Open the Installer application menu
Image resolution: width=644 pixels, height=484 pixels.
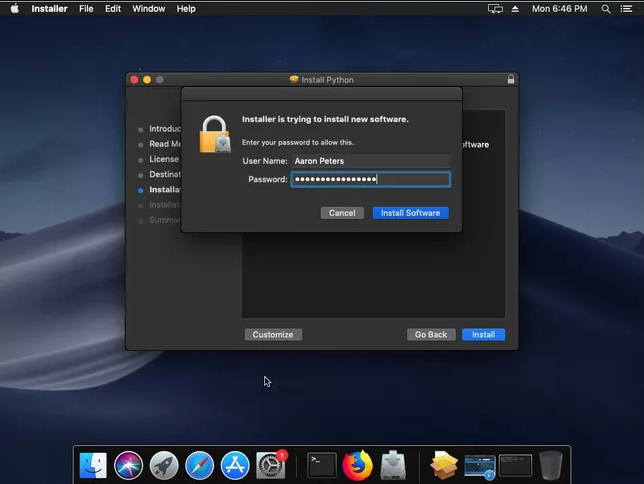click(x=49, y=9)
